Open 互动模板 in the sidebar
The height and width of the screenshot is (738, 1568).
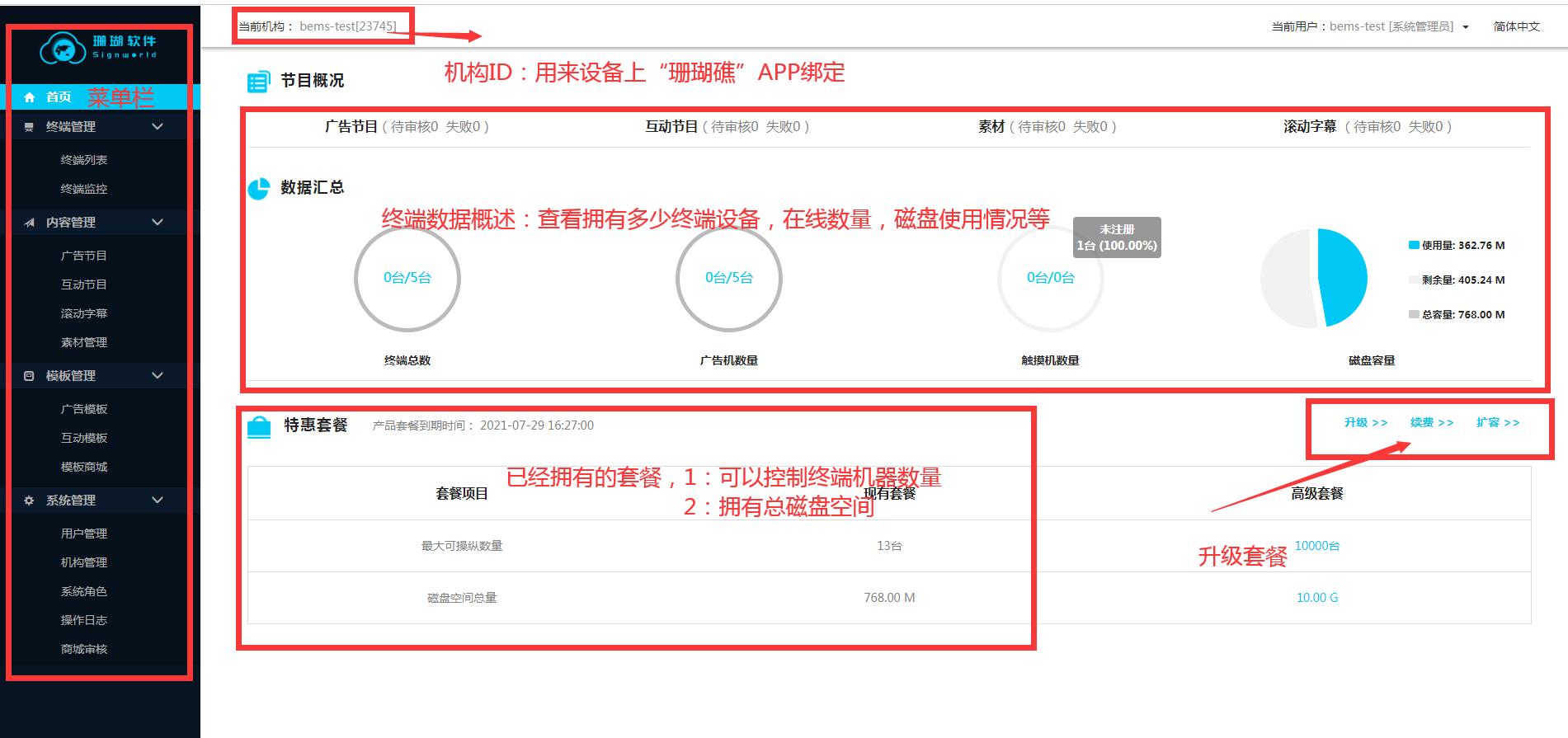84,438
